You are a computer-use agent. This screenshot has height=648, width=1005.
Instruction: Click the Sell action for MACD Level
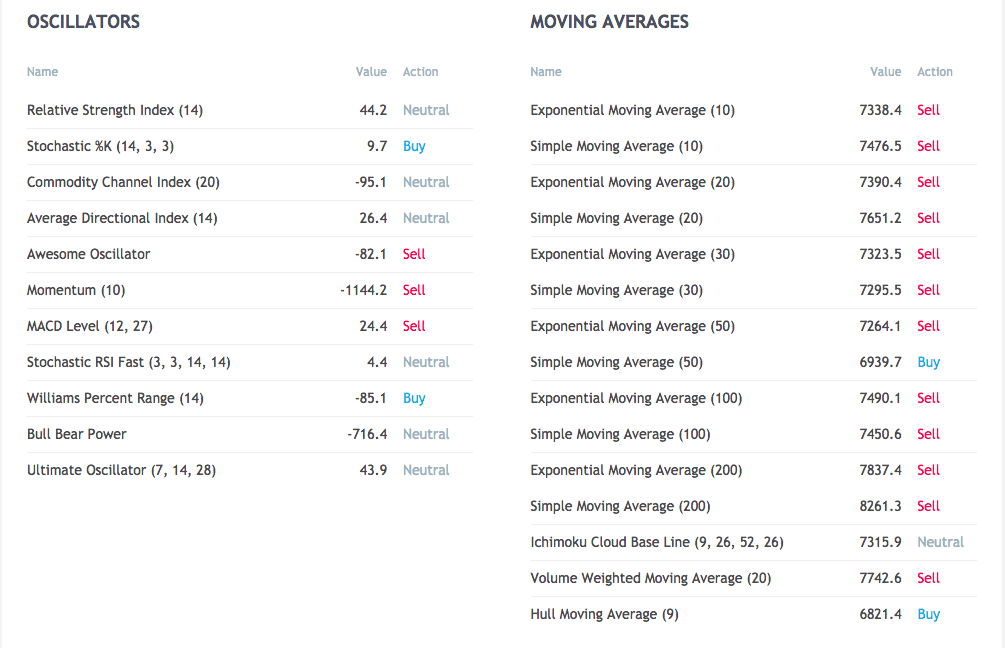coord(414,326)
